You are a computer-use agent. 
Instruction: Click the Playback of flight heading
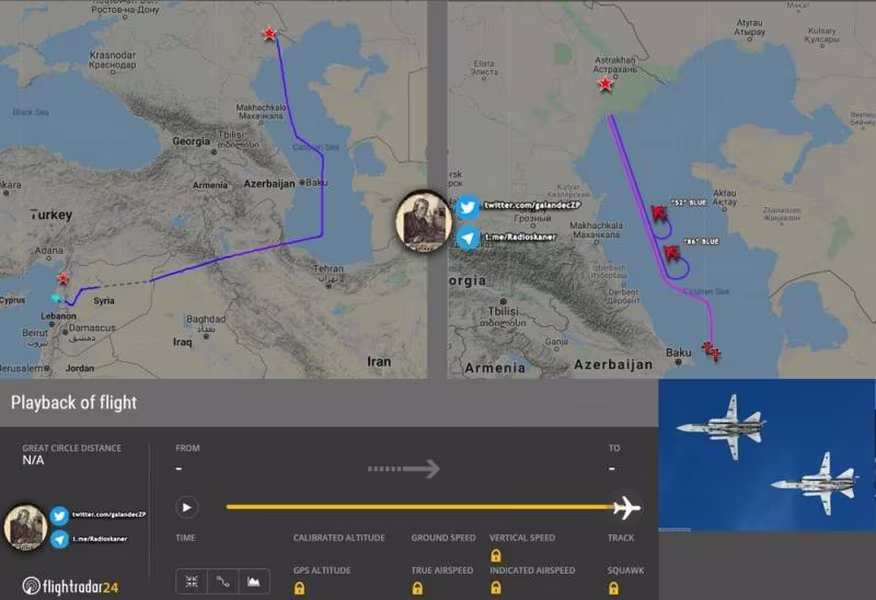(x=74, y=403)
